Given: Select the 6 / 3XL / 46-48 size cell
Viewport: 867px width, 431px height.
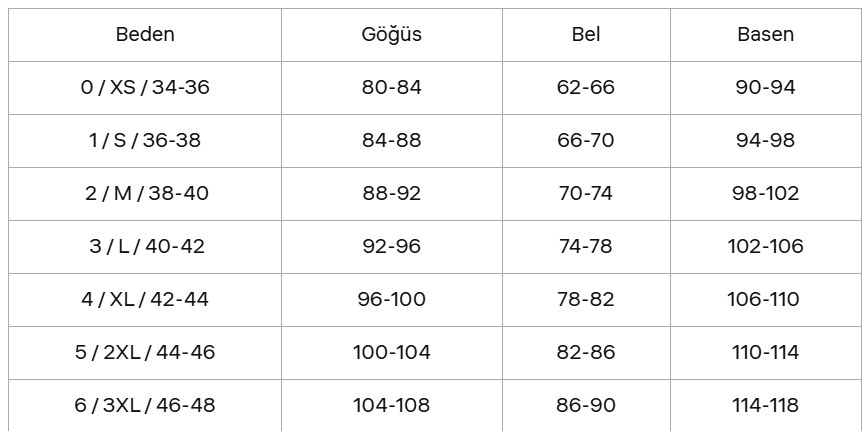Looking at the screenshot, I should pyautogui.click(x=145, y=406).
